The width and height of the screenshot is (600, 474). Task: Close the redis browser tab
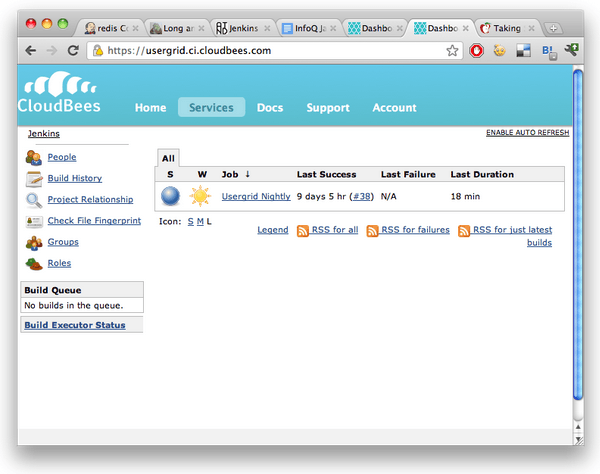click(x=135, y=28)
